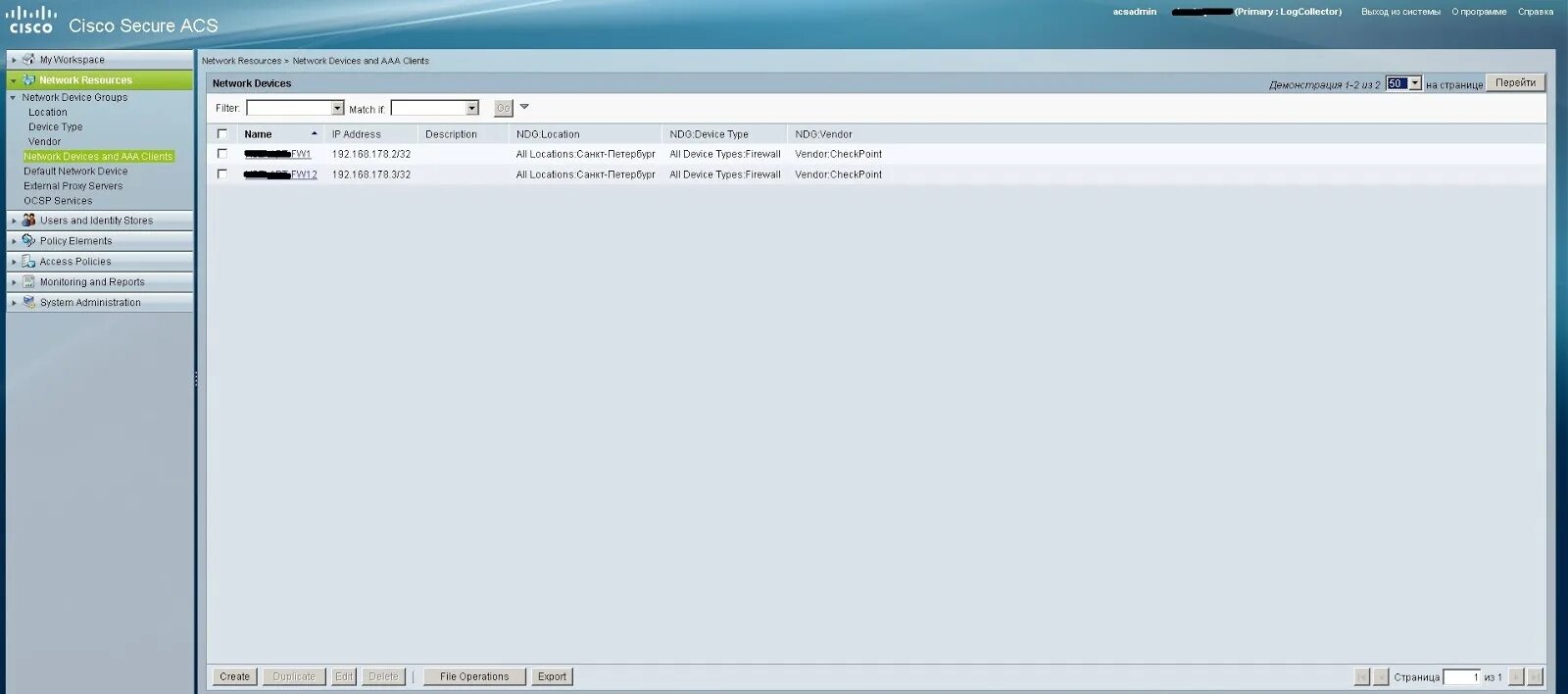Open External Proxy Servers
This screenshot has height=694, width=1568.
[x=73, y=186]
